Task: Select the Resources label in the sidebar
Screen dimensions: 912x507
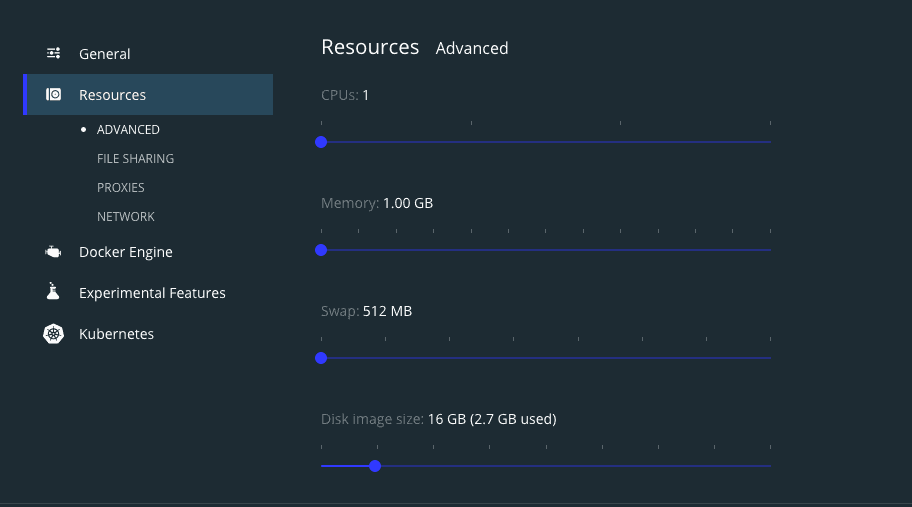Action: [112, 95]
